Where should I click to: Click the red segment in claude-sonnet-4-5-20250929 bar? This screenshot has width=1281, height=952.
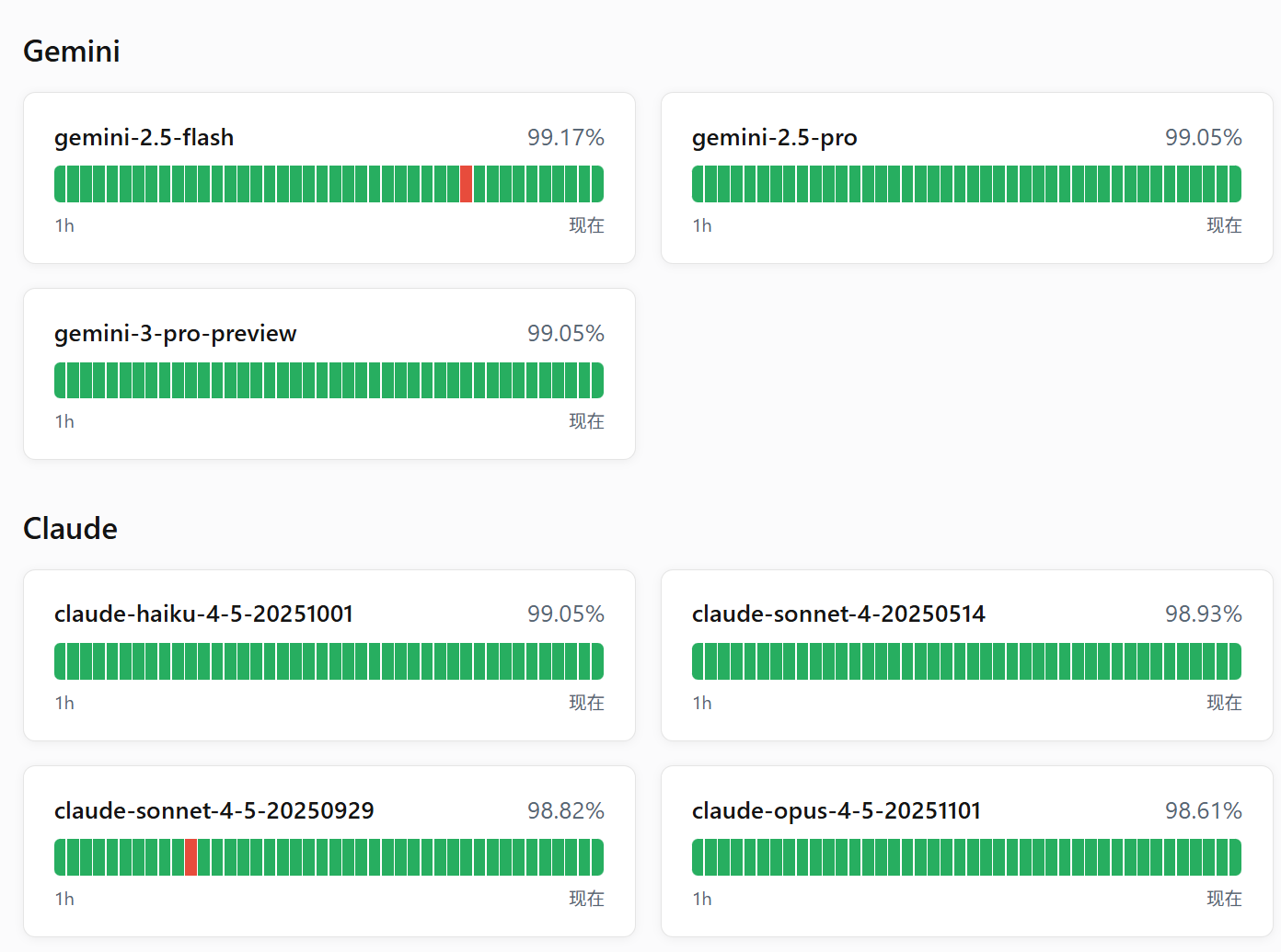tap(190, 857)
